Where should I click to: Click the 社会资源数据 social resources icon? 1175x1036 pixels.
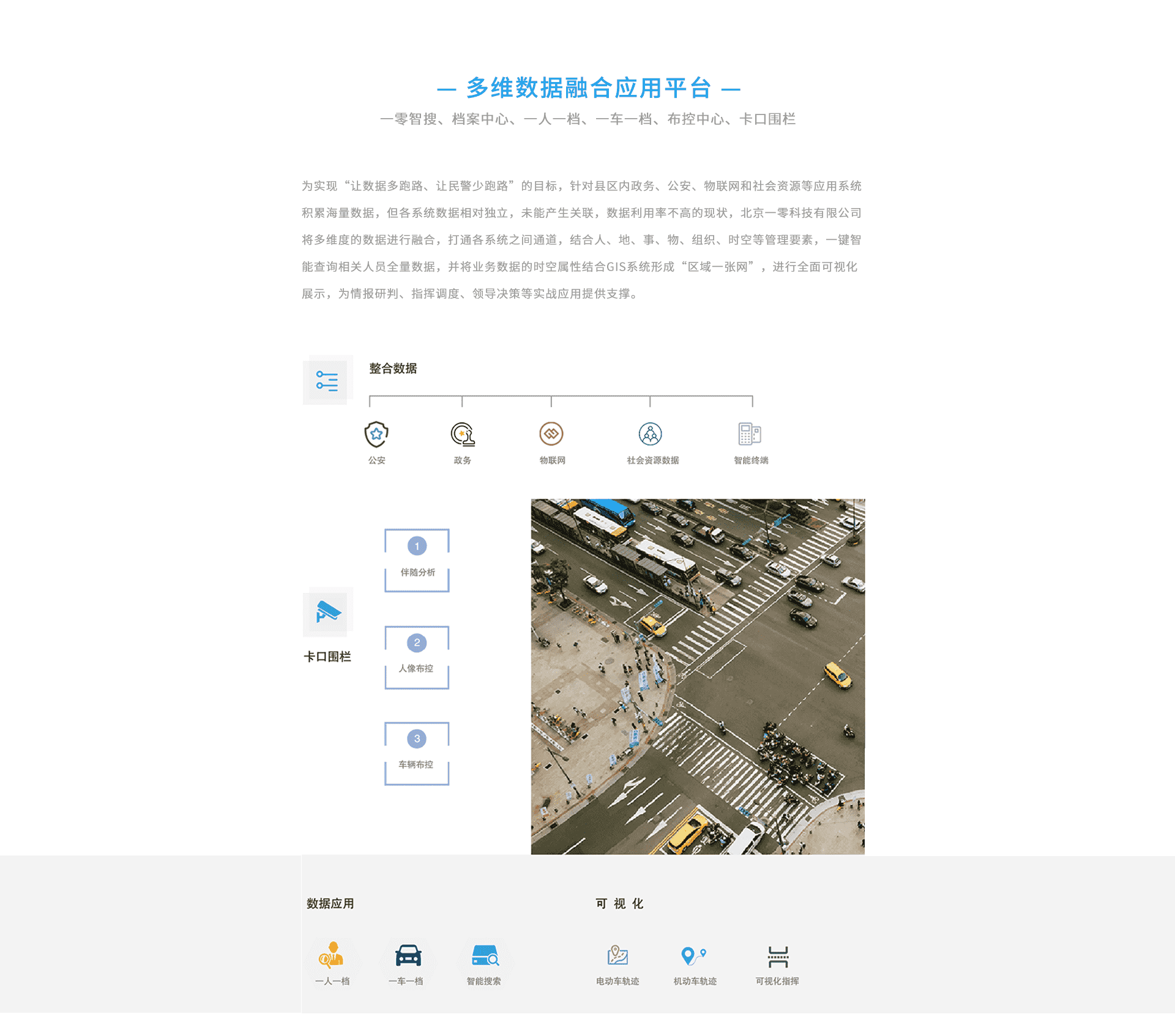pos(651,434)
